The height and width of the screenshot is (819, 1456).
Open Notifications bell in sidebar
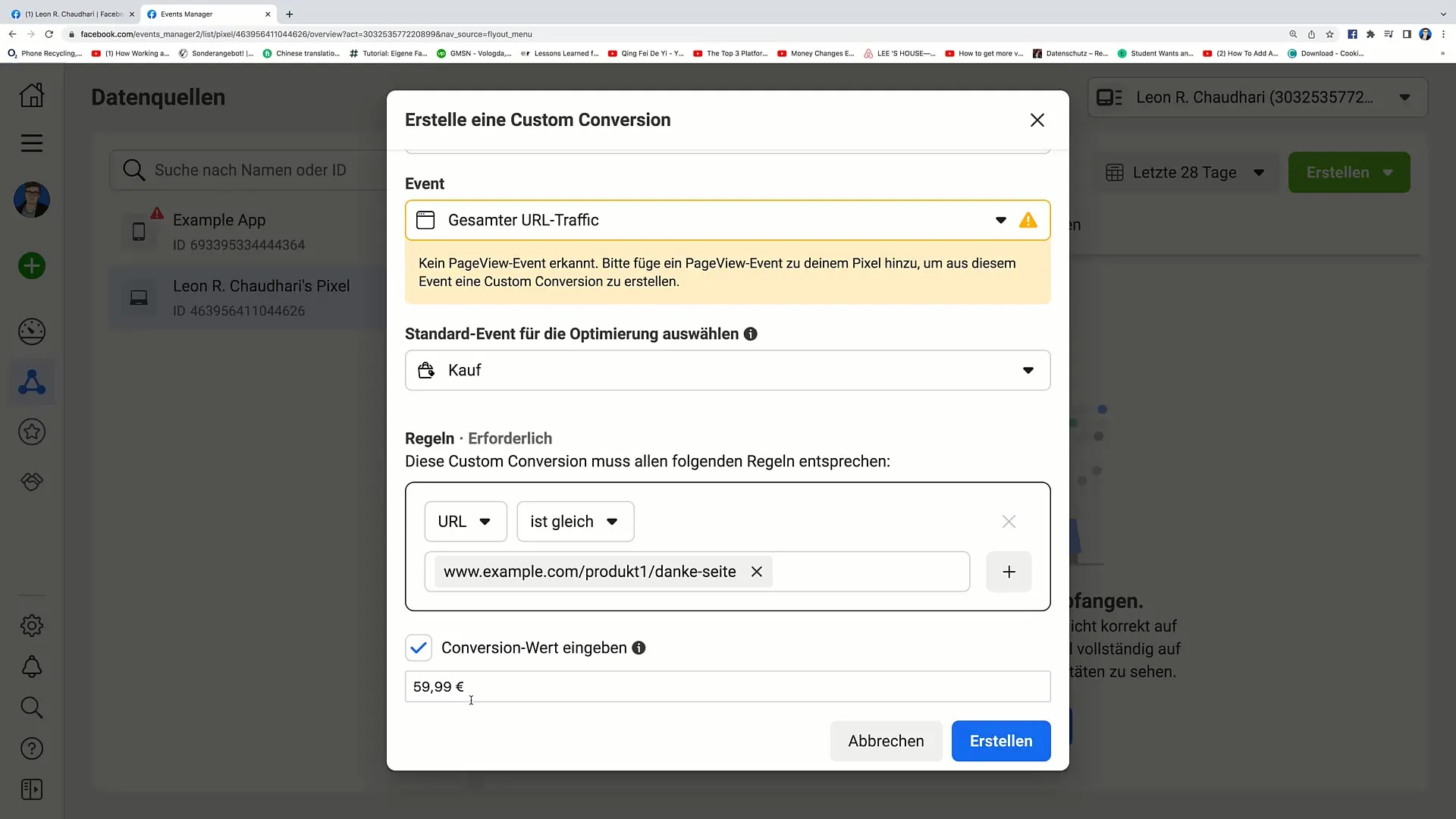point(32,667)
